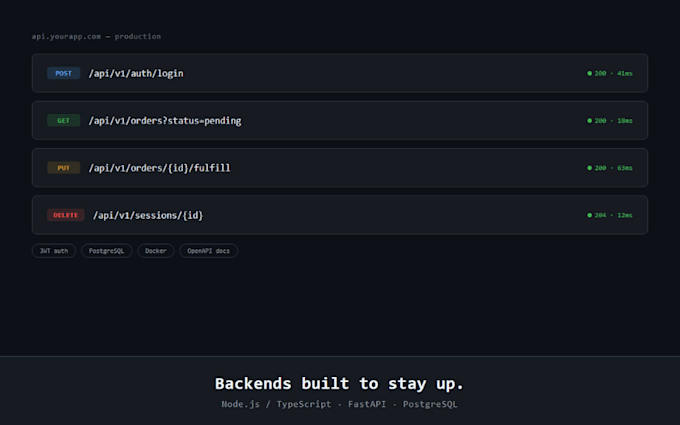Click the PostgreSQL tag pill
This screenshot has height=425, width=680.
click(106, 251)
